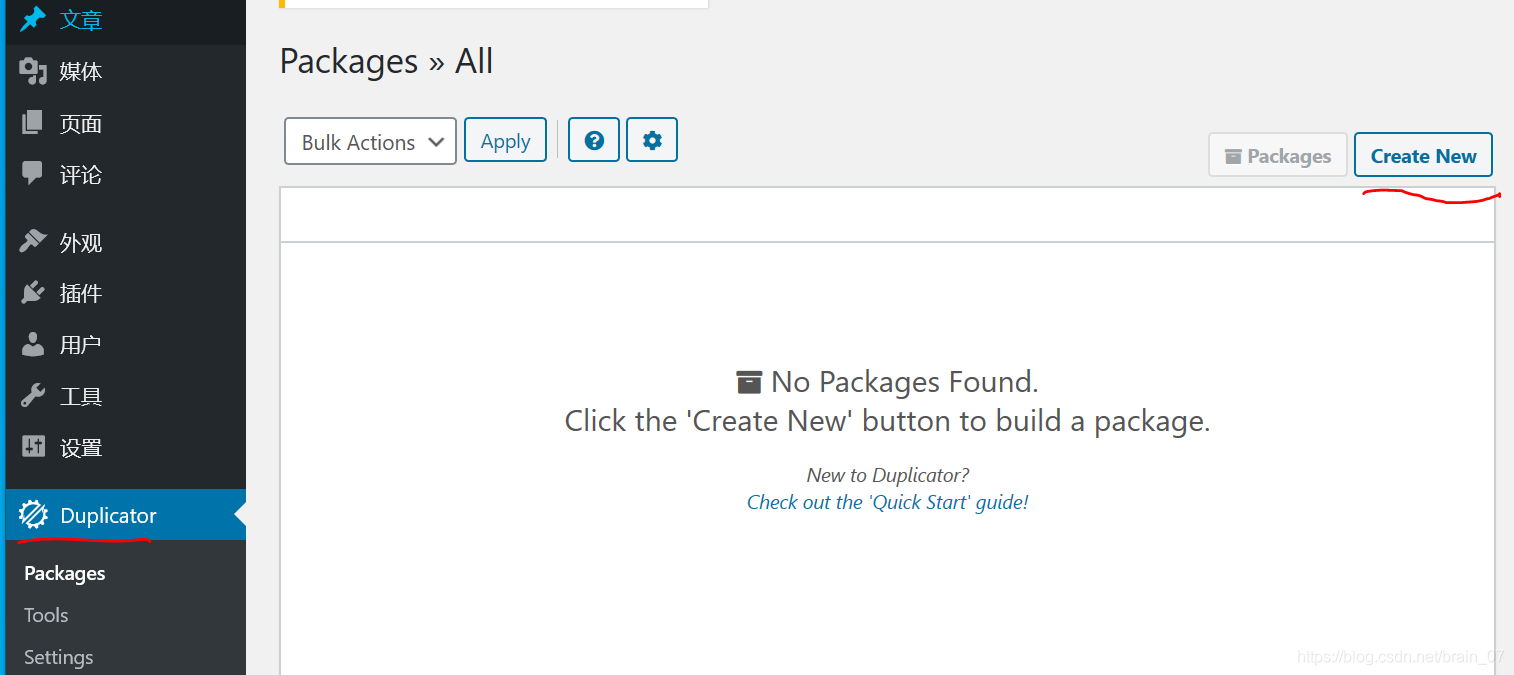Click the paintbrush icon beside 外观
The height and width of the screenshot is (675, 1514).
[x=33, y=241]
